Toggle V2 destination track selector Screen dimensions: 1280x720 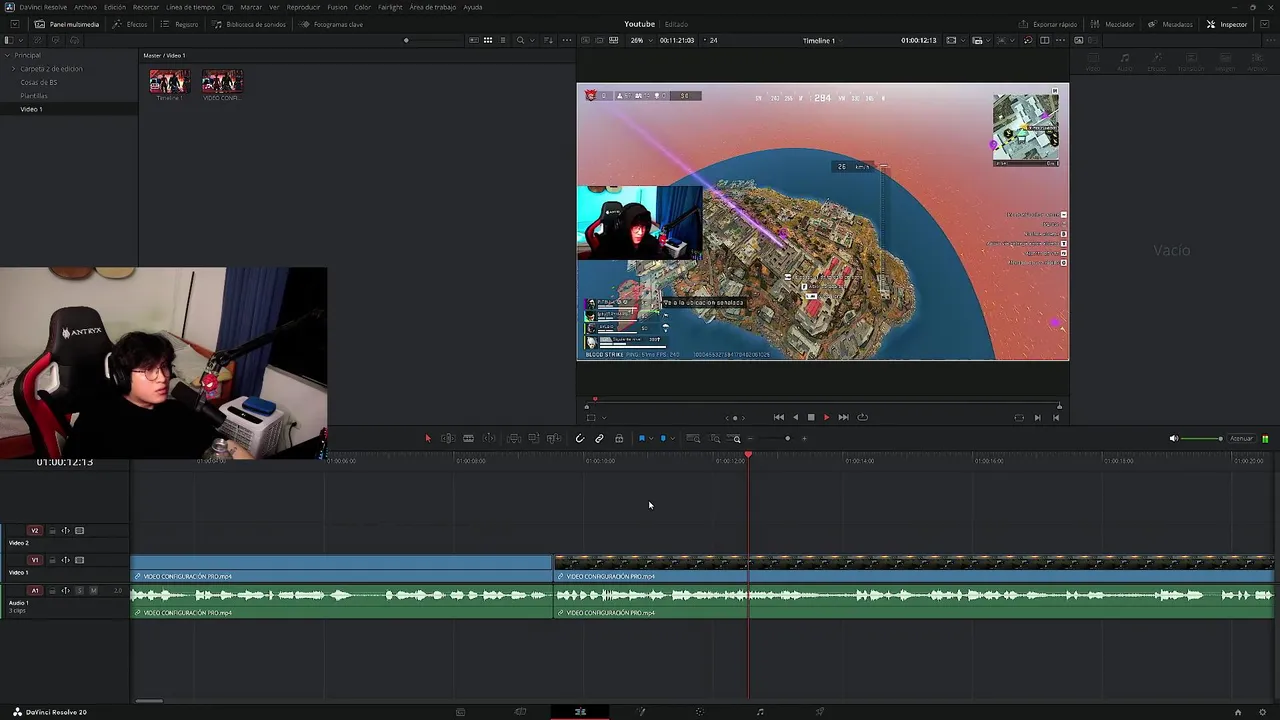click(x=35, y=531)
